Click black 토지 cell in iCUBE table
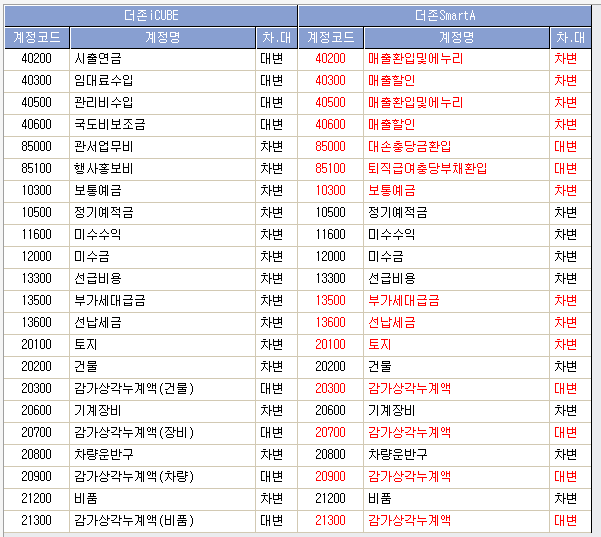Viewport: 601px width, 537px height. tap(163, 345)
